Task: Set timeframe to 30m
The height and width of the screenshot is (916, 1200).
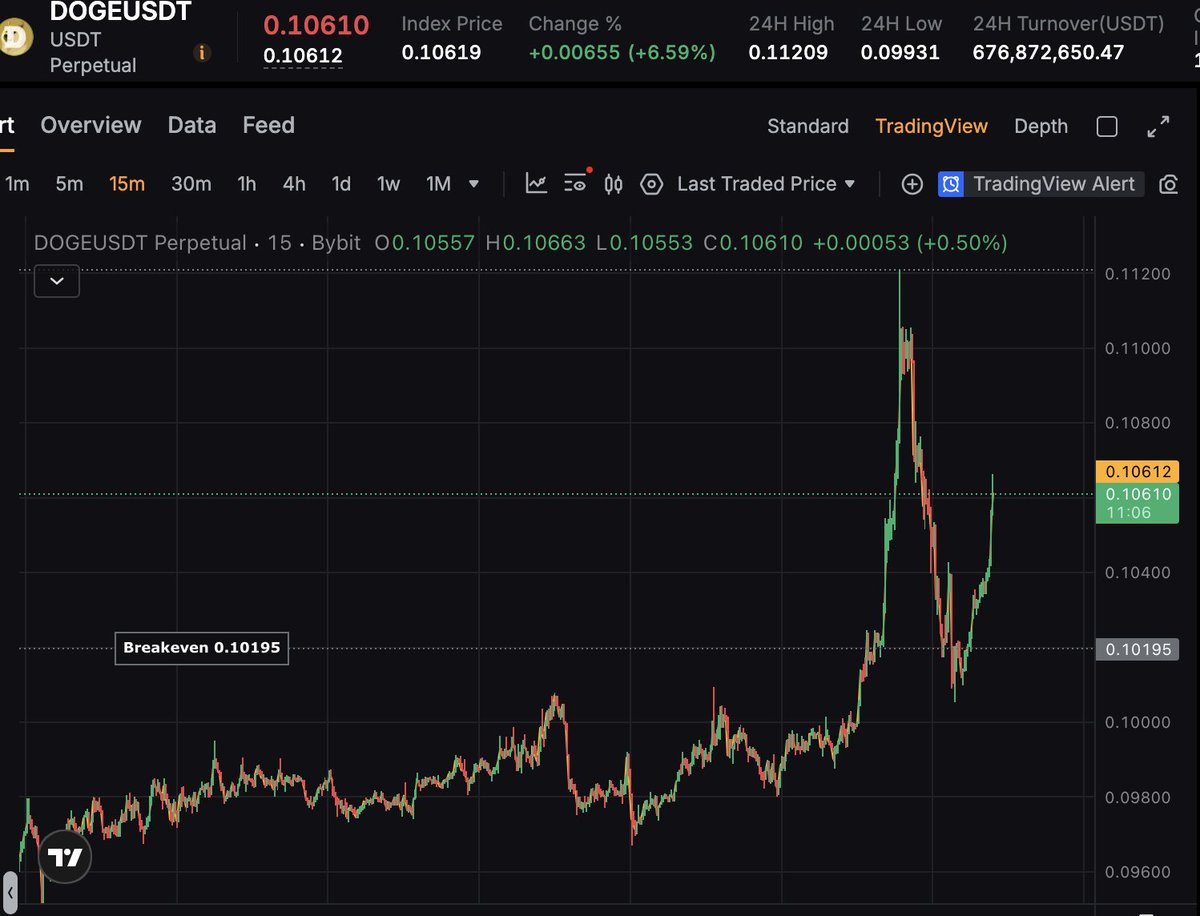Action: [191, 184]
